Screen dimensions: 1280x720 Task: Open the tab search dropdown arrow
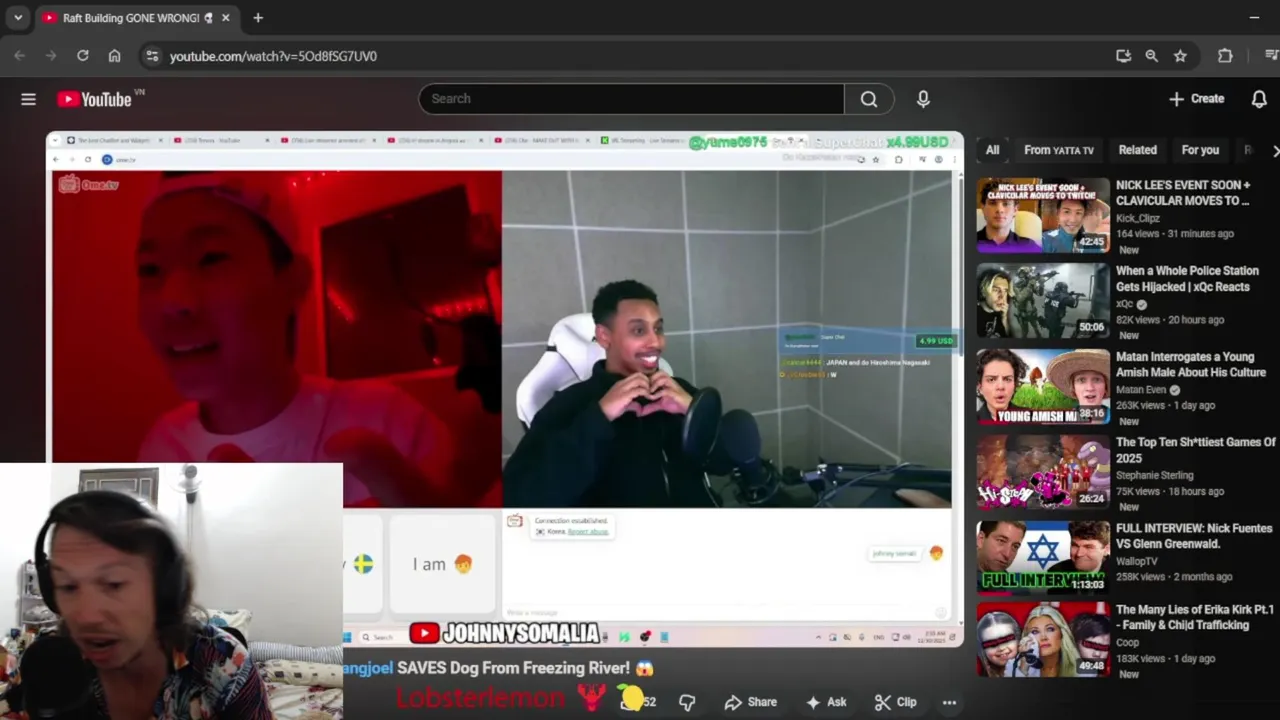[18, 18]
